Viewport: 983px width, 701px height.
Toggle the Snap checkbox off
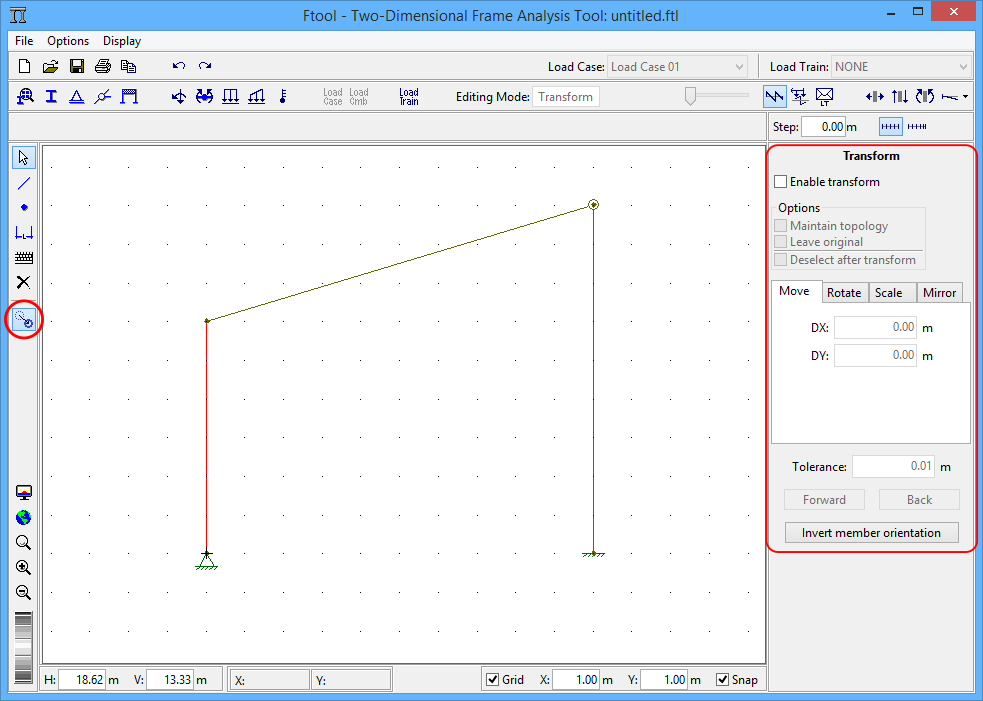pyautogui.click(x=723, y=680)
